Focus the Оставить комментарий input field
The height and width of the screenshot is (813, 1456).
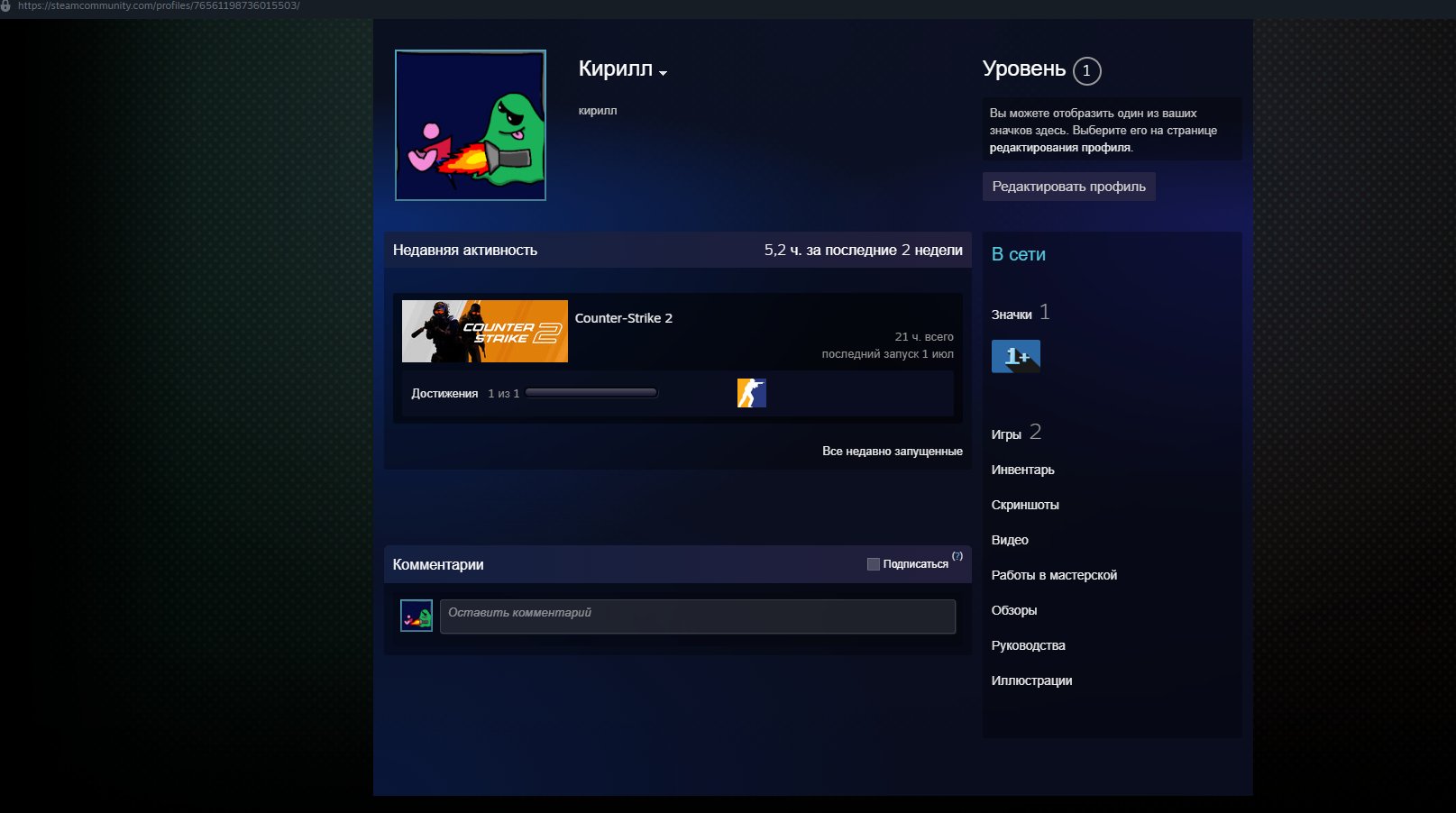698,617
